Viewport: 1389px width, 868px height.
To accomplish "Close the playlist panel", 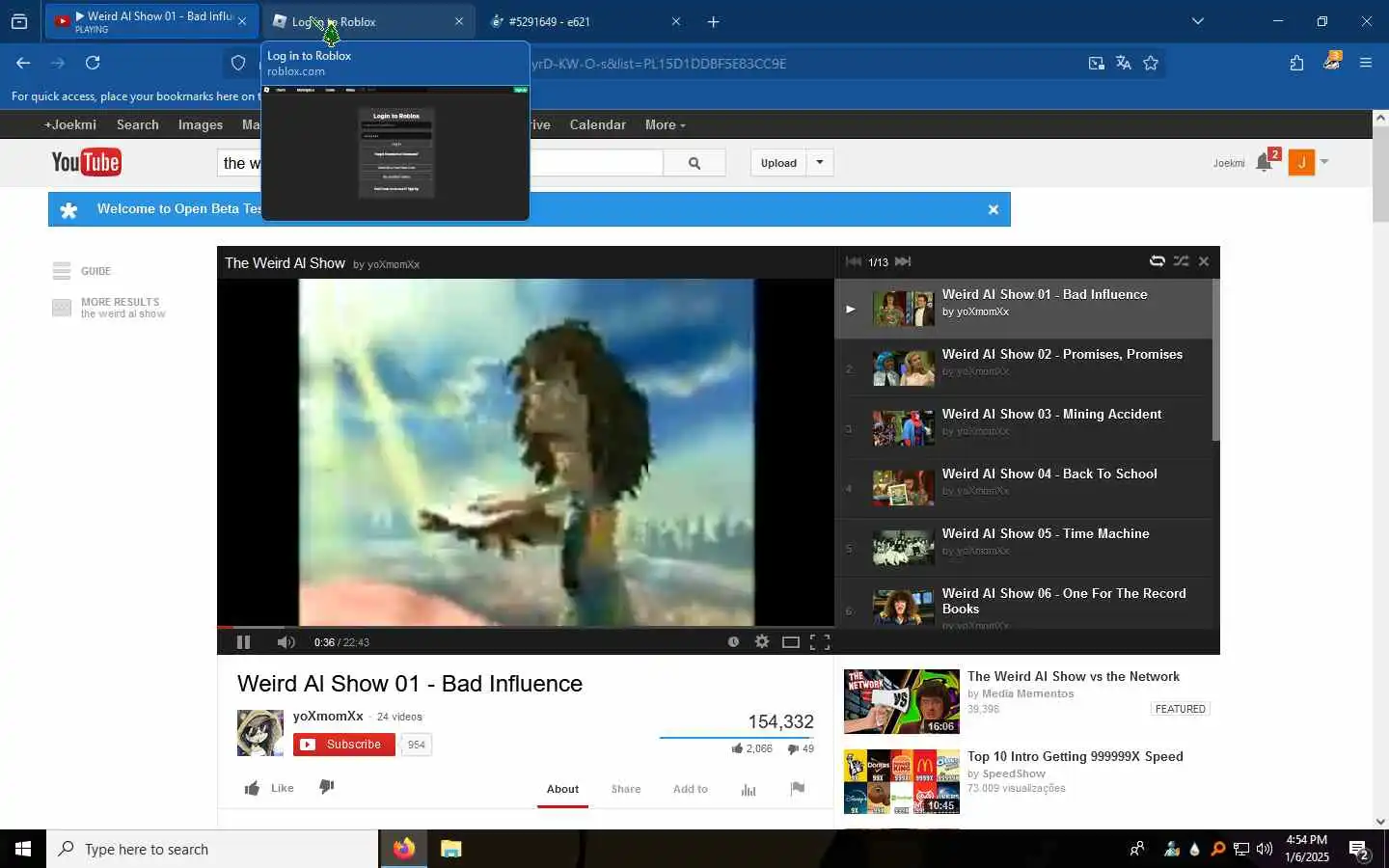I will pyautogui.click(x=1204, y=261).
